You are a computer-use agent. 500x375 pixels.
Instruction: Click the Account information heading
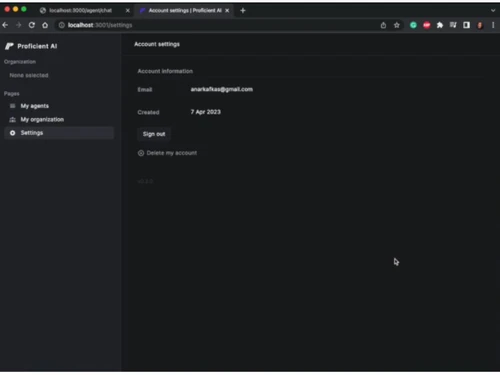click(165, 71)
